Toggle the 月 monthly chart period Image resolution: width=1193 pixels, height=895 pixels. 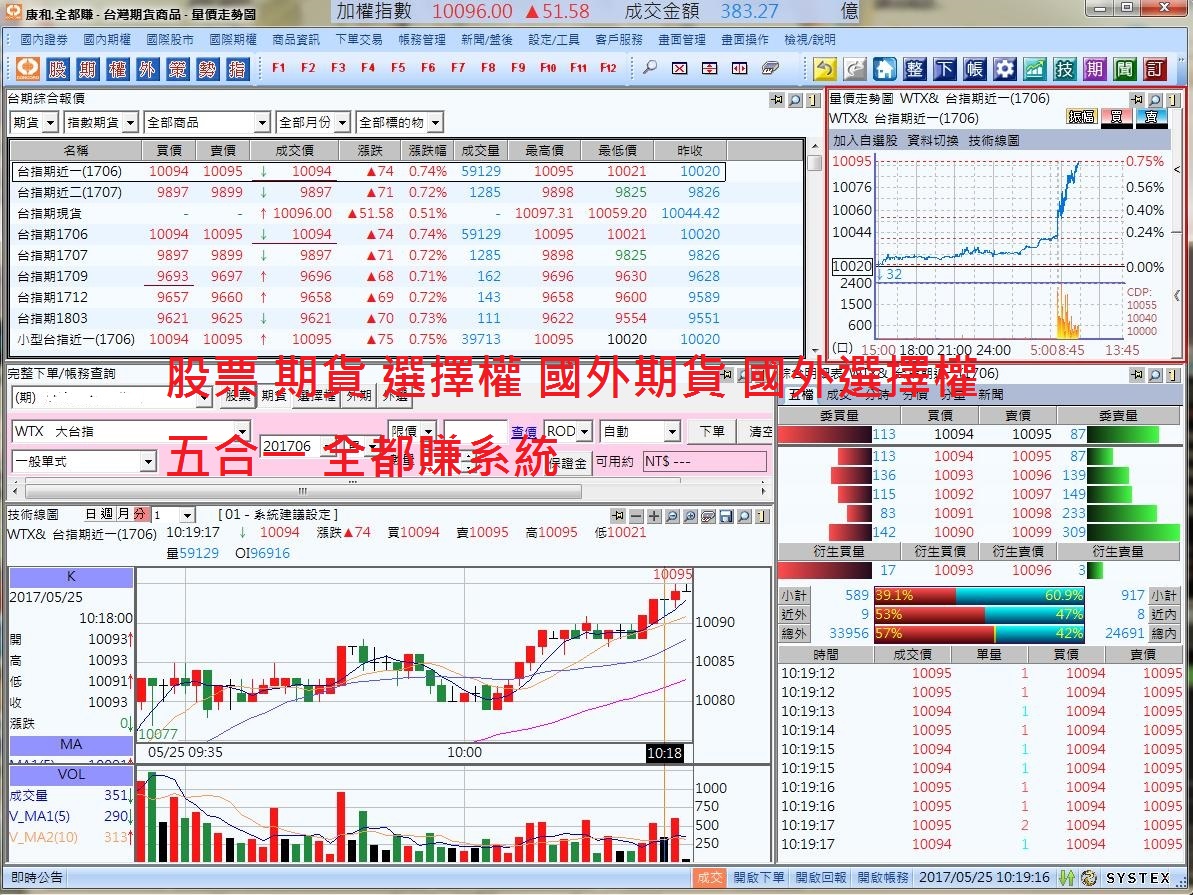tap(122, 514)
